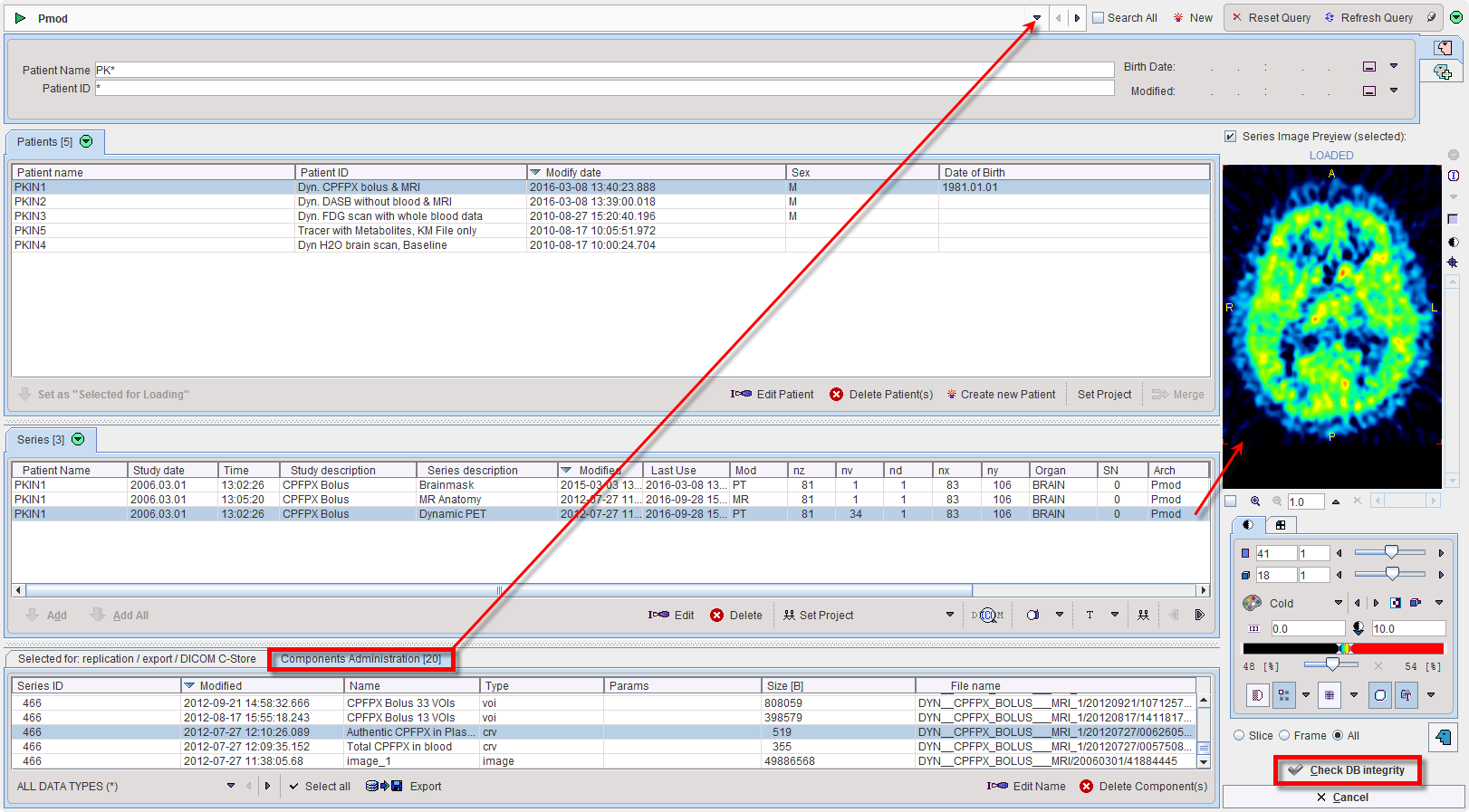Click the green circle beside Patients [5]
The height and width of the screenshot is (812, 1469).
click(x=86, y=141)
